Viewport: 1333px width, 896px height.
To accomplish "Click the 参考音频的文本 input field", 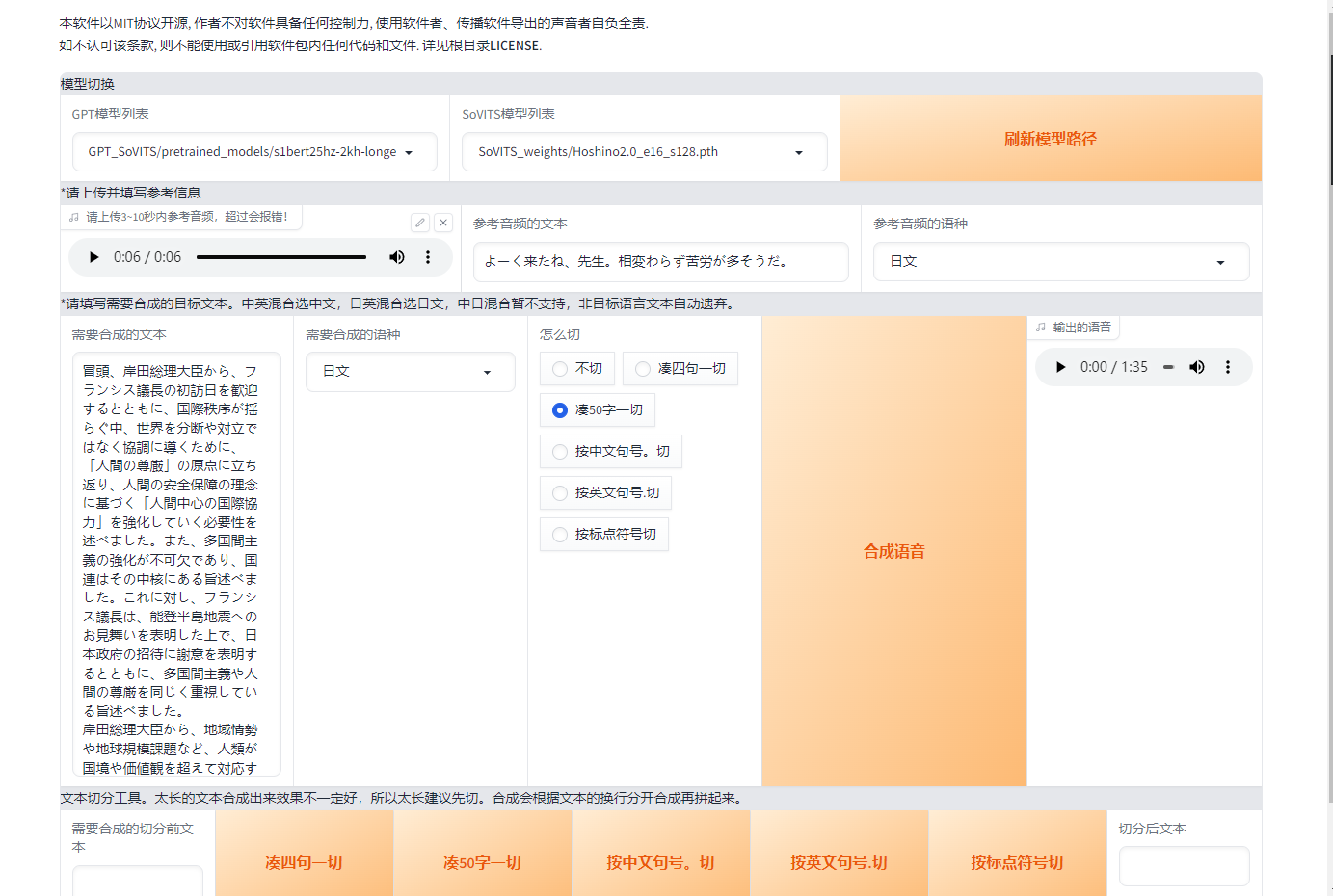I will 660,262.
